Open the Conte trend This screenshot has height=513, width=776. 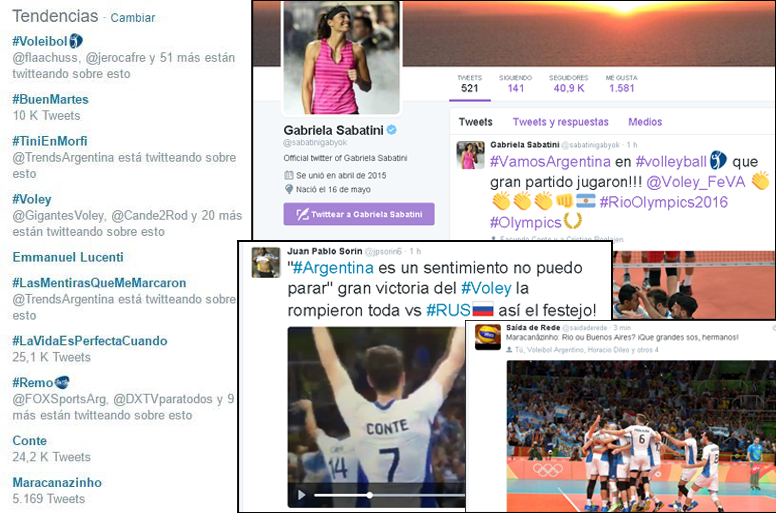[x=30, y=441]
